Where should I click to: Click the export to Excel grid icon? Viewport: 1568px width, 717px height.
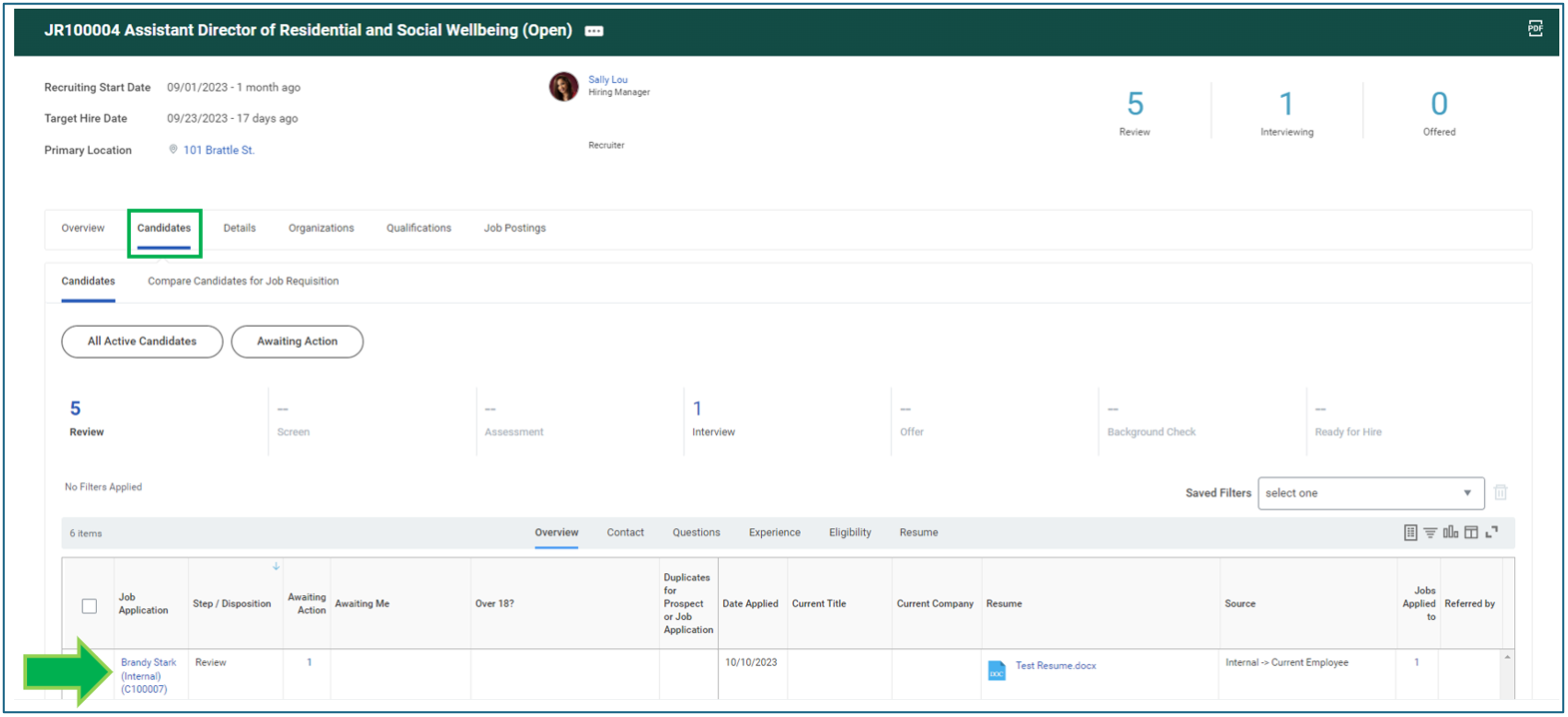click(1410, 533)
